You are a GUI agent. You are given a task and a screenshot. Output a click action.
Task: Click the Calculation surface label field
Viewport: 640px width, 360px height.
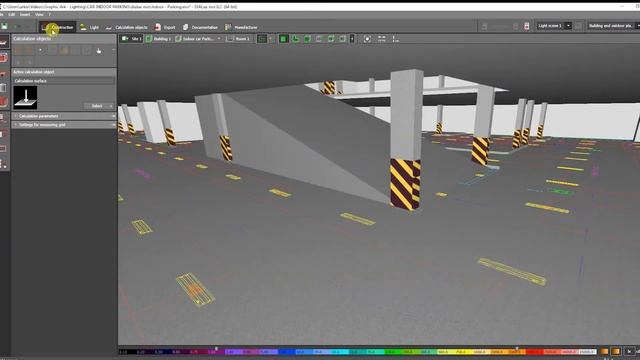pyautogui.click(x=63, y=81)
